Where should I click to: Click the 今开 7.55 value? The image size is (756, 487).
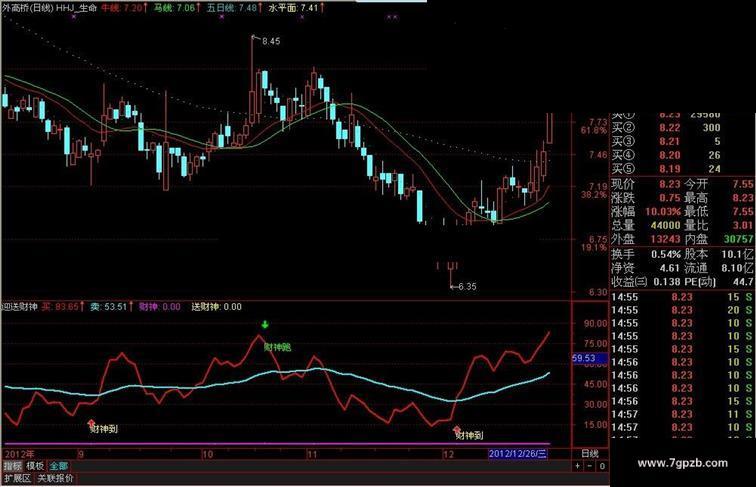coord(743,184)
